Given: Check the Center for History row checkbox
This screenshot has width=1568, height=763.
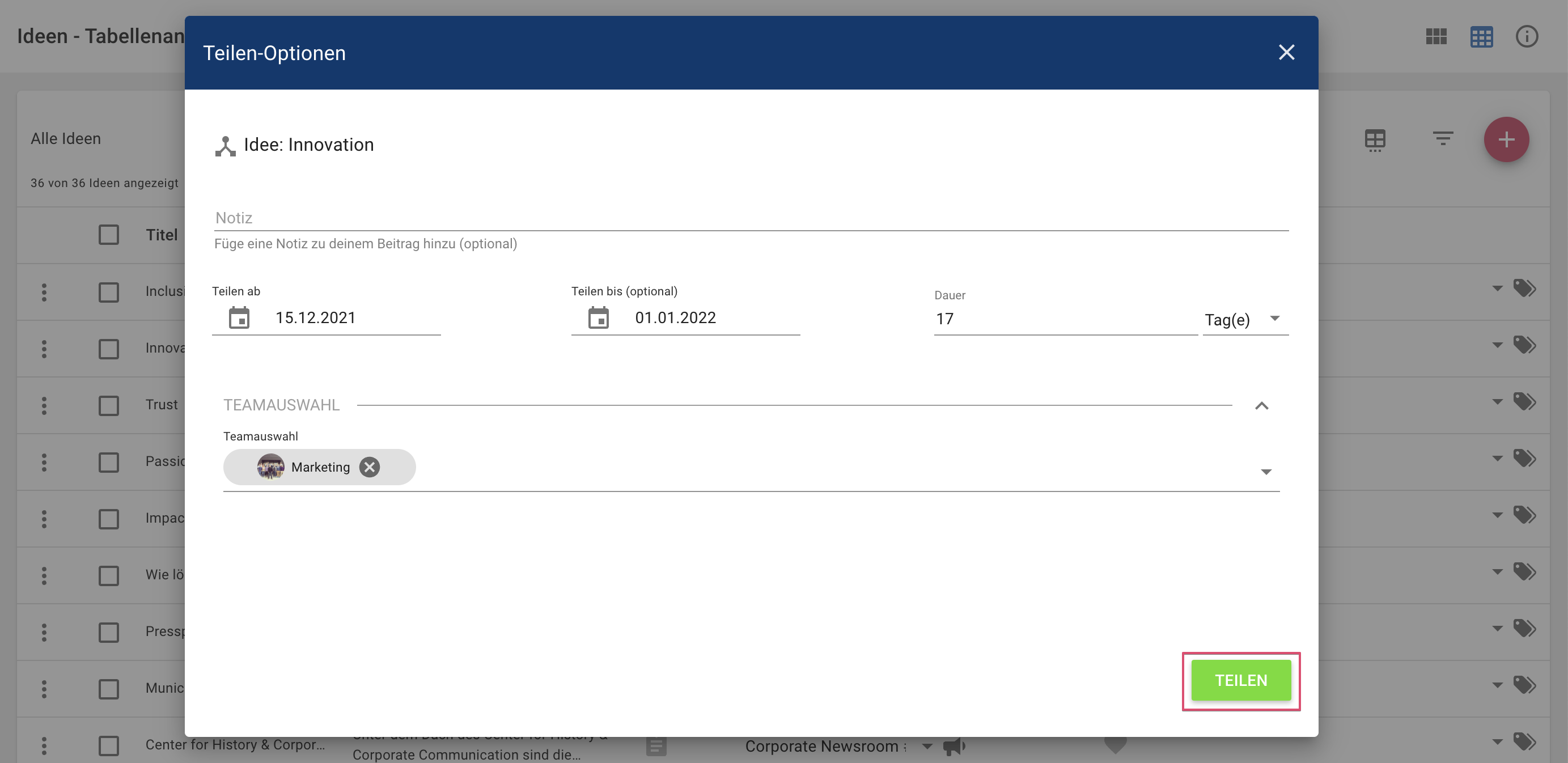Looking at the screenshot, I should click(109, 745).
